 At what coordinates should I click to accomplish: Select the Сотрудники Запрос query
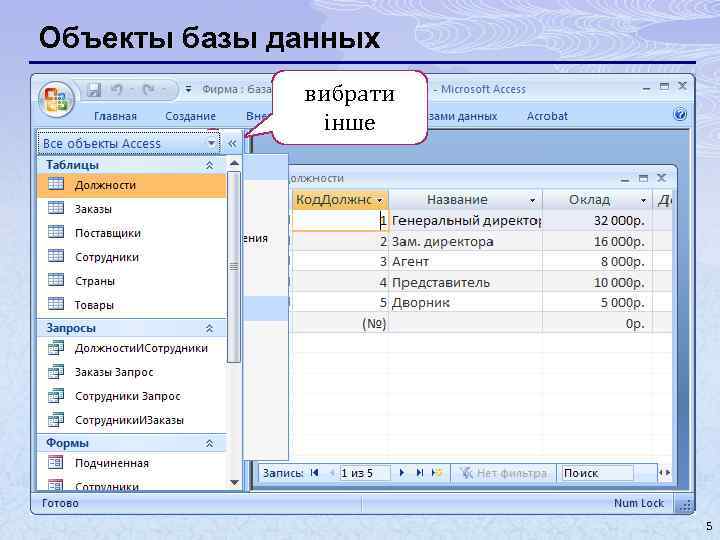[132, 396]
